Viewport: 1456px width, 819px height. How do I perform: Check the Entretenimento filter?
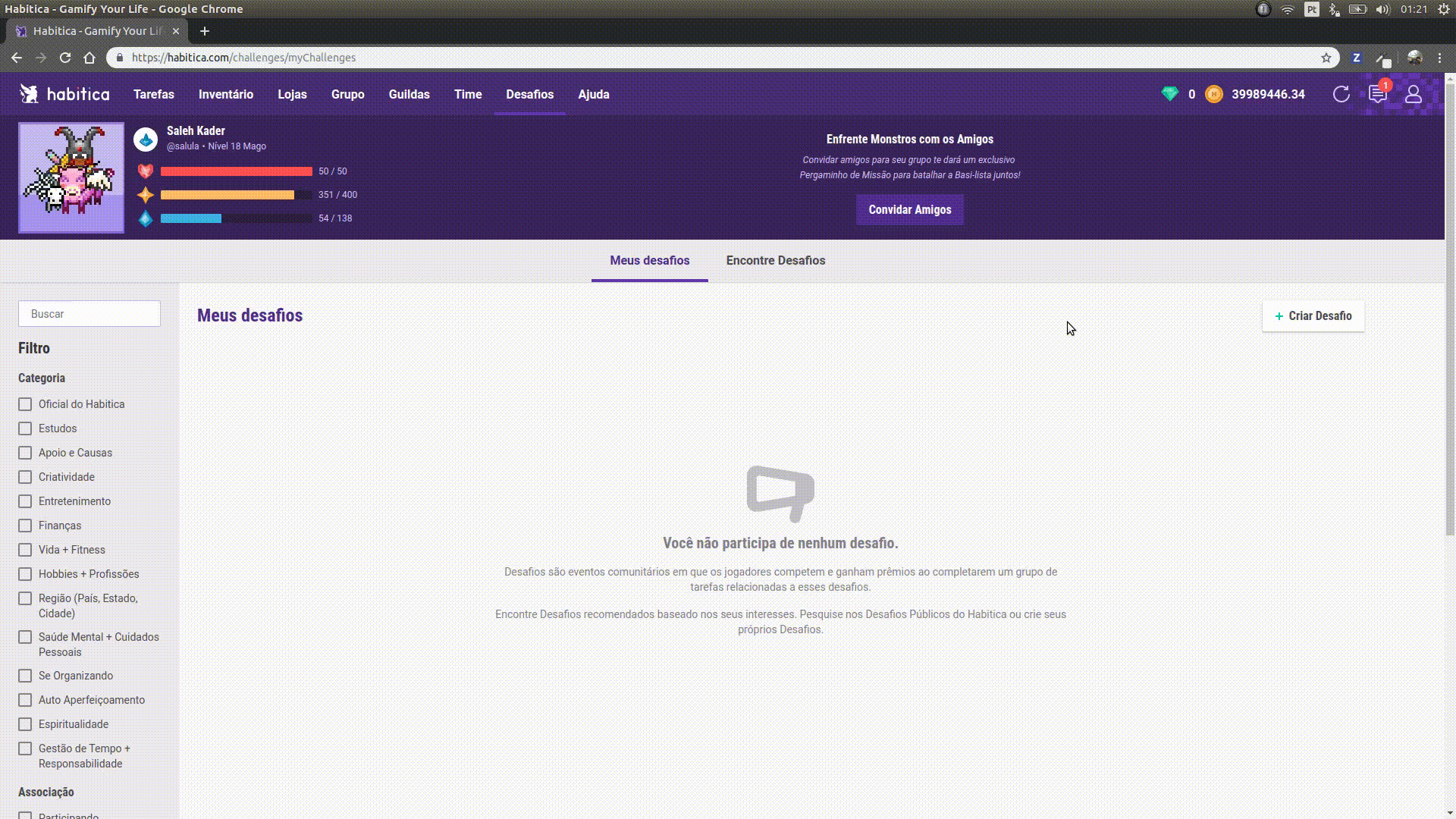click(x=25, y=501)
